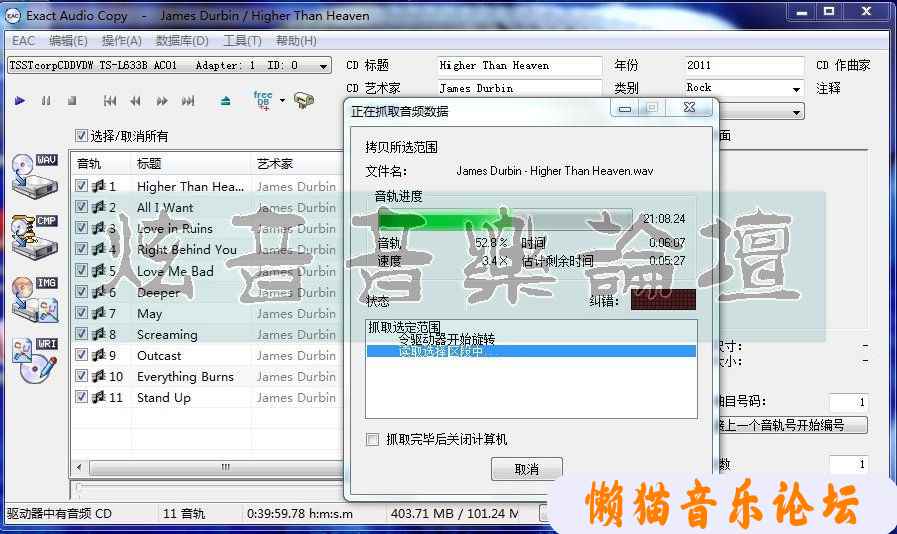Select the track titled Stand Up
897x534 pixels.
(x=164, y=397)
